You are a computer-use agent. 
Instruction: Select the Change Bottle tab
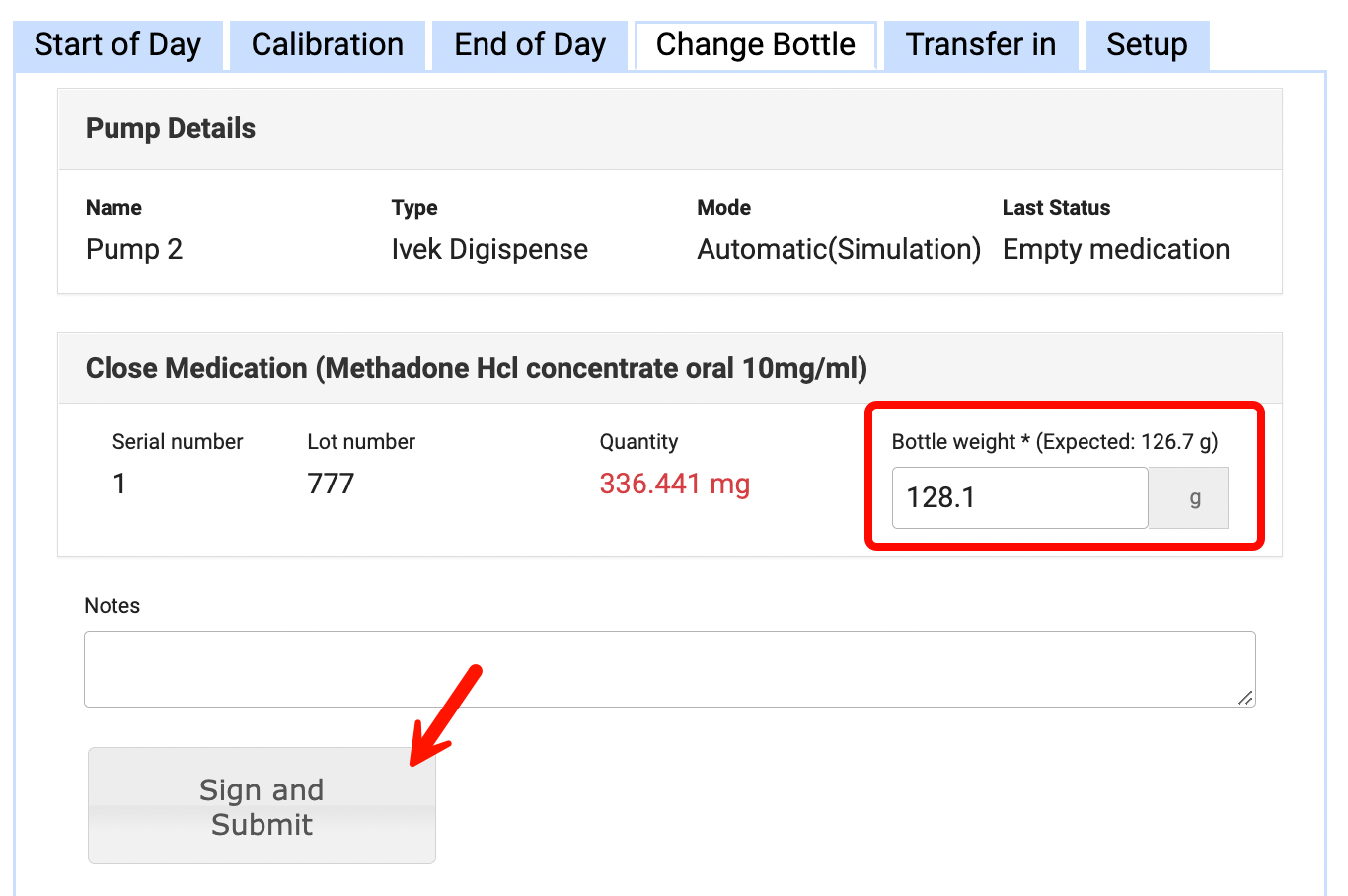pyautogui.click(x=755, y=45)
